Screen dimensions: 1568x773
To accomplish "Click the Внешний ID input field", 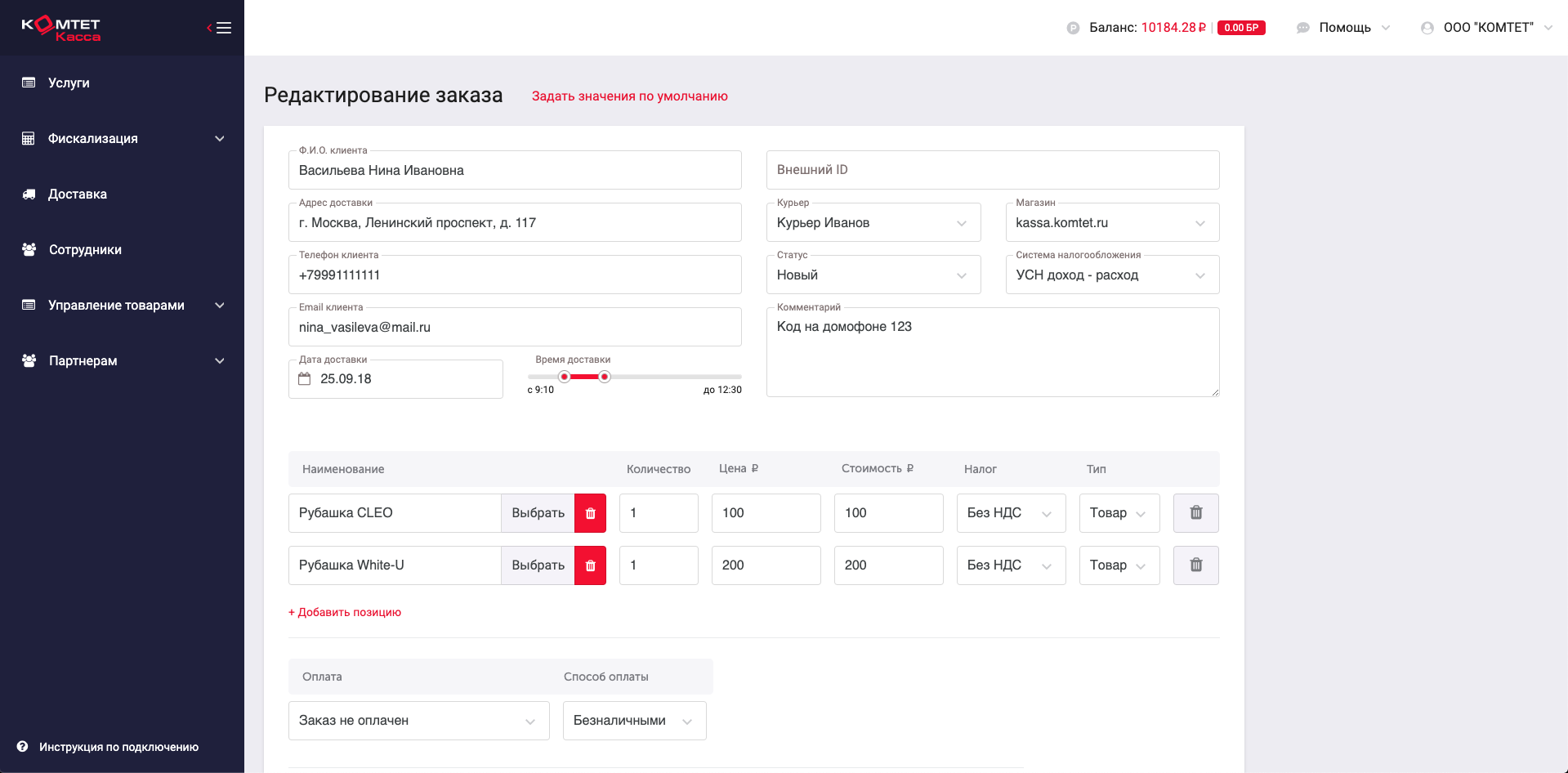I will (993, 170).
